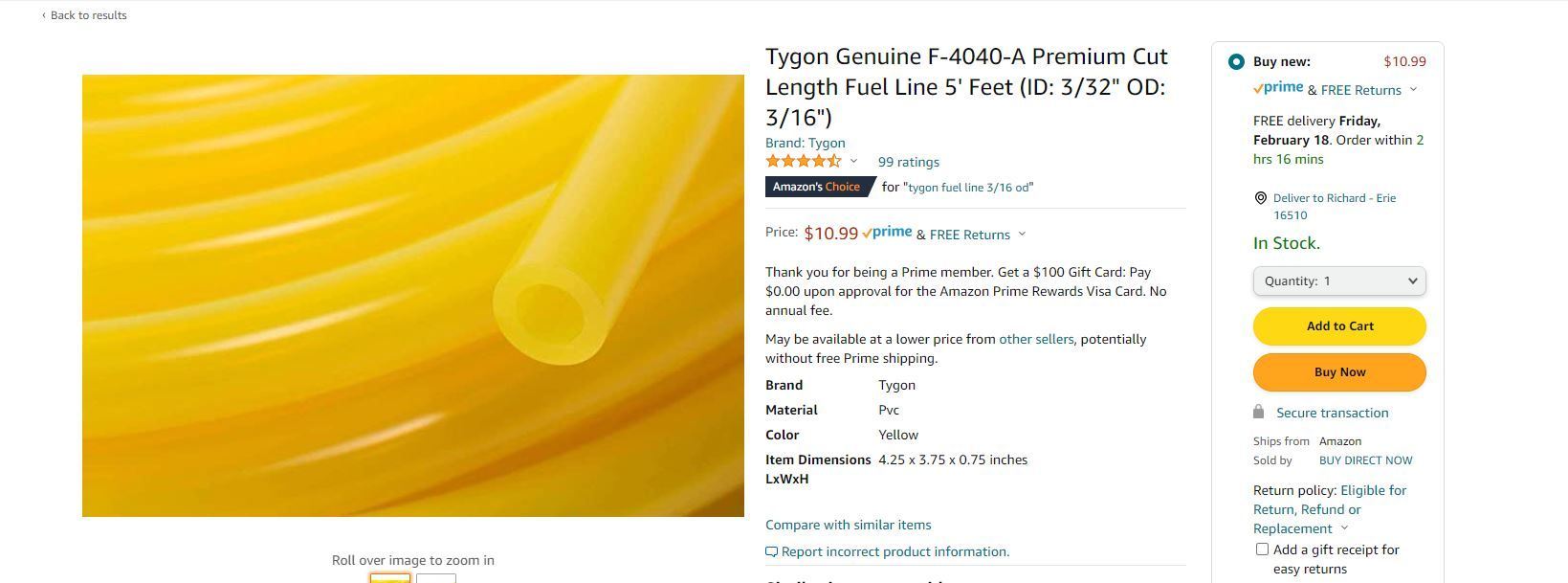Click the speech bubble report icon
Image resolution: width=1568 pixels, height=583 pixels.
point(771,552)
